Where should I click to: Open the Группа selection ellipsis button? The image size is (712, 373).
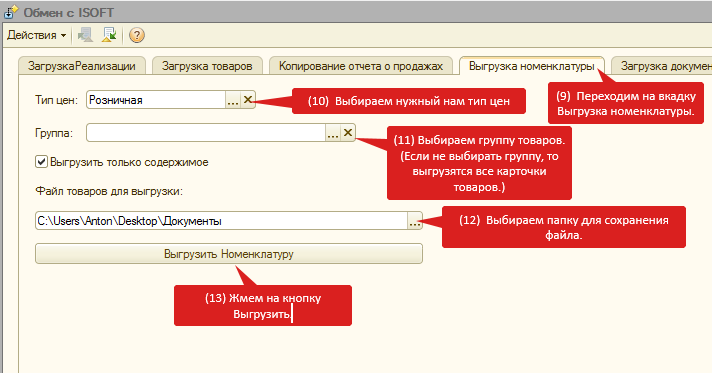333,133
